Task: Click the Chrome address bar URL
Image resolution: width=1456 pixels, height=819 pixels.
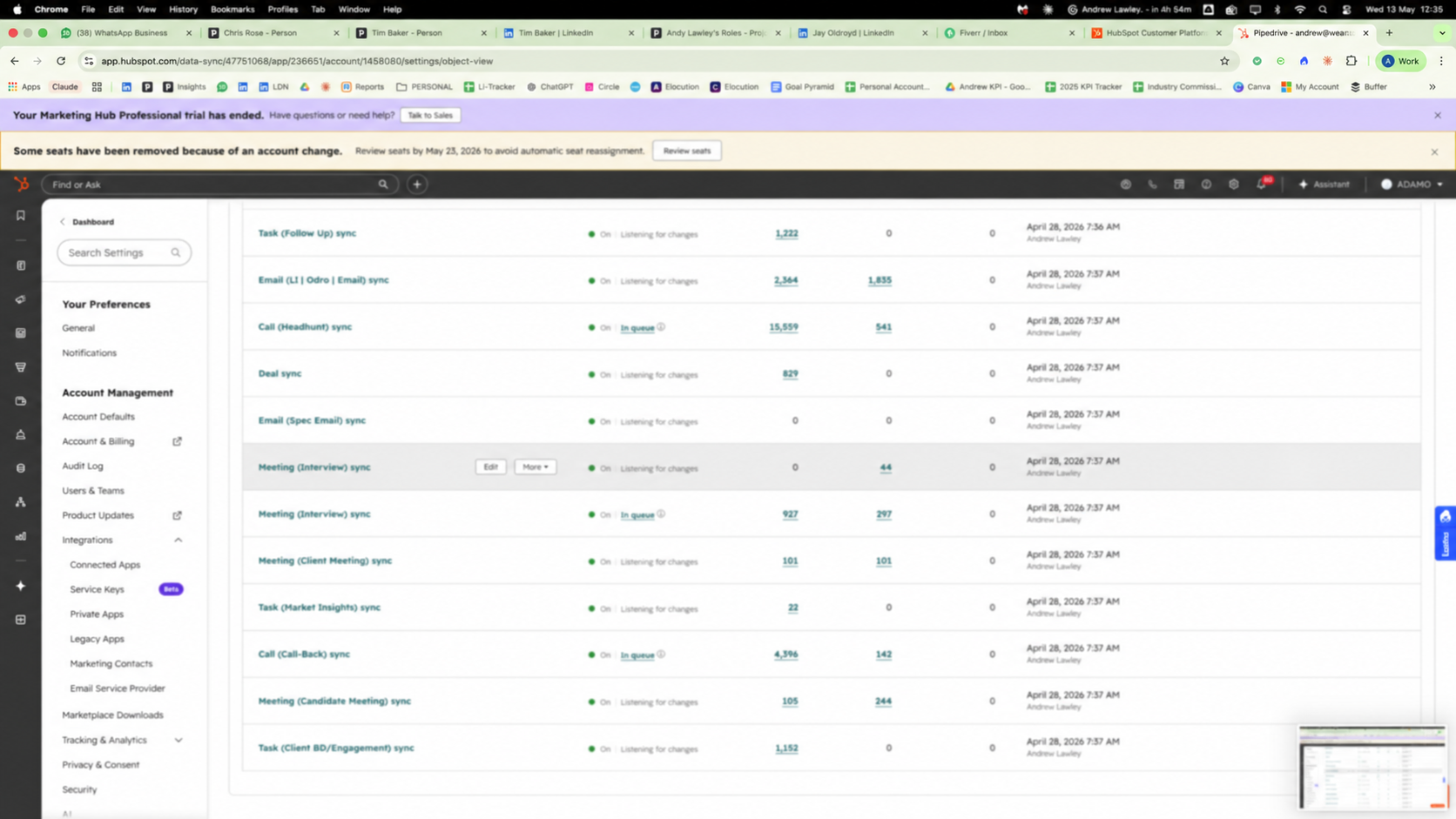Action: coord(297,61)
